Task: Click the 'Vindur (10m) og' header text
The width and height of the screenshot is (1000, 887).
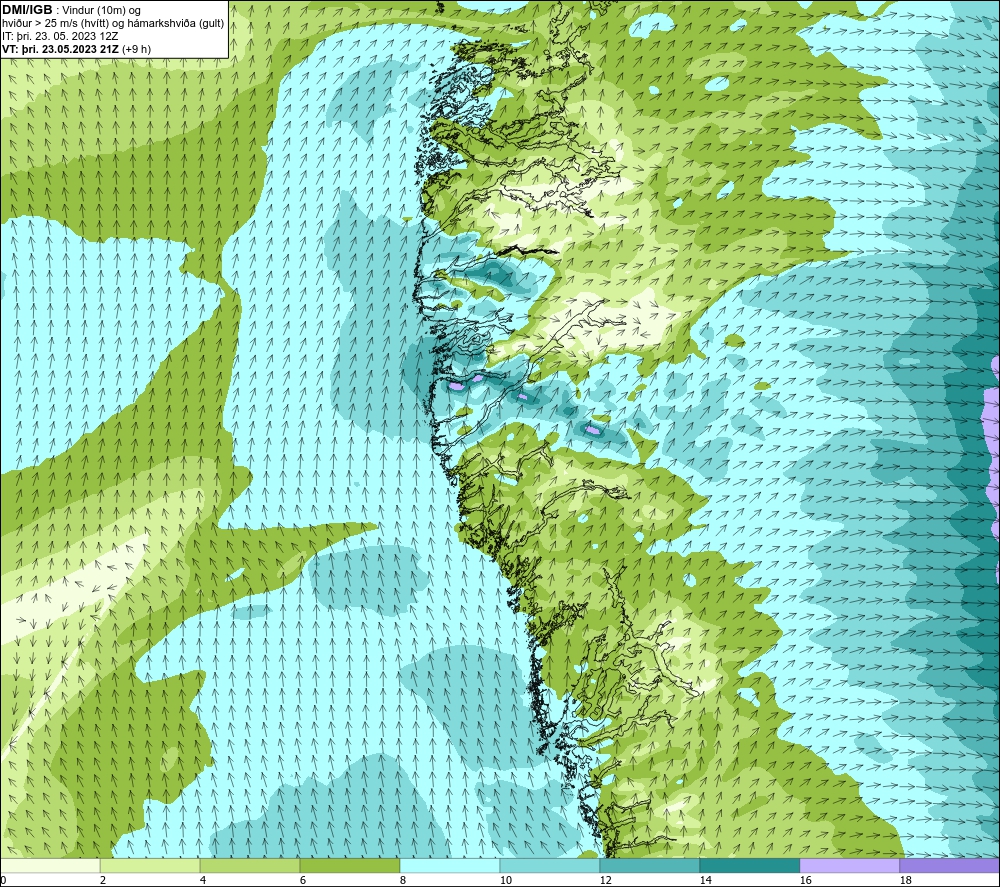Action: [101, 11]
